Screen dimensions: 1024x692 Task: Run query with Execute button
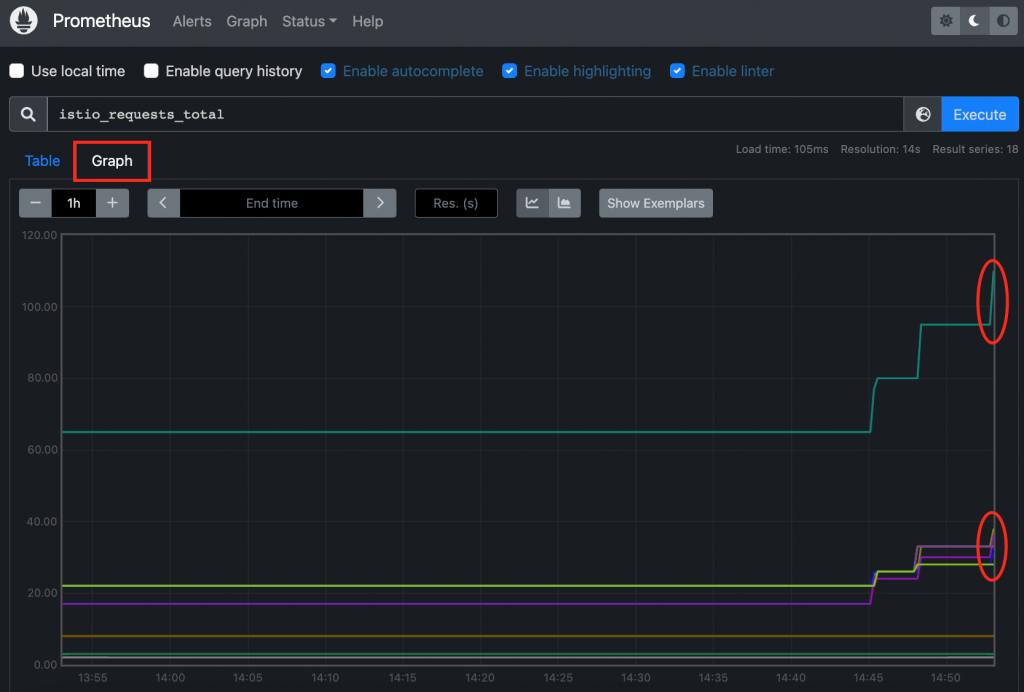(x=980, y=114)
